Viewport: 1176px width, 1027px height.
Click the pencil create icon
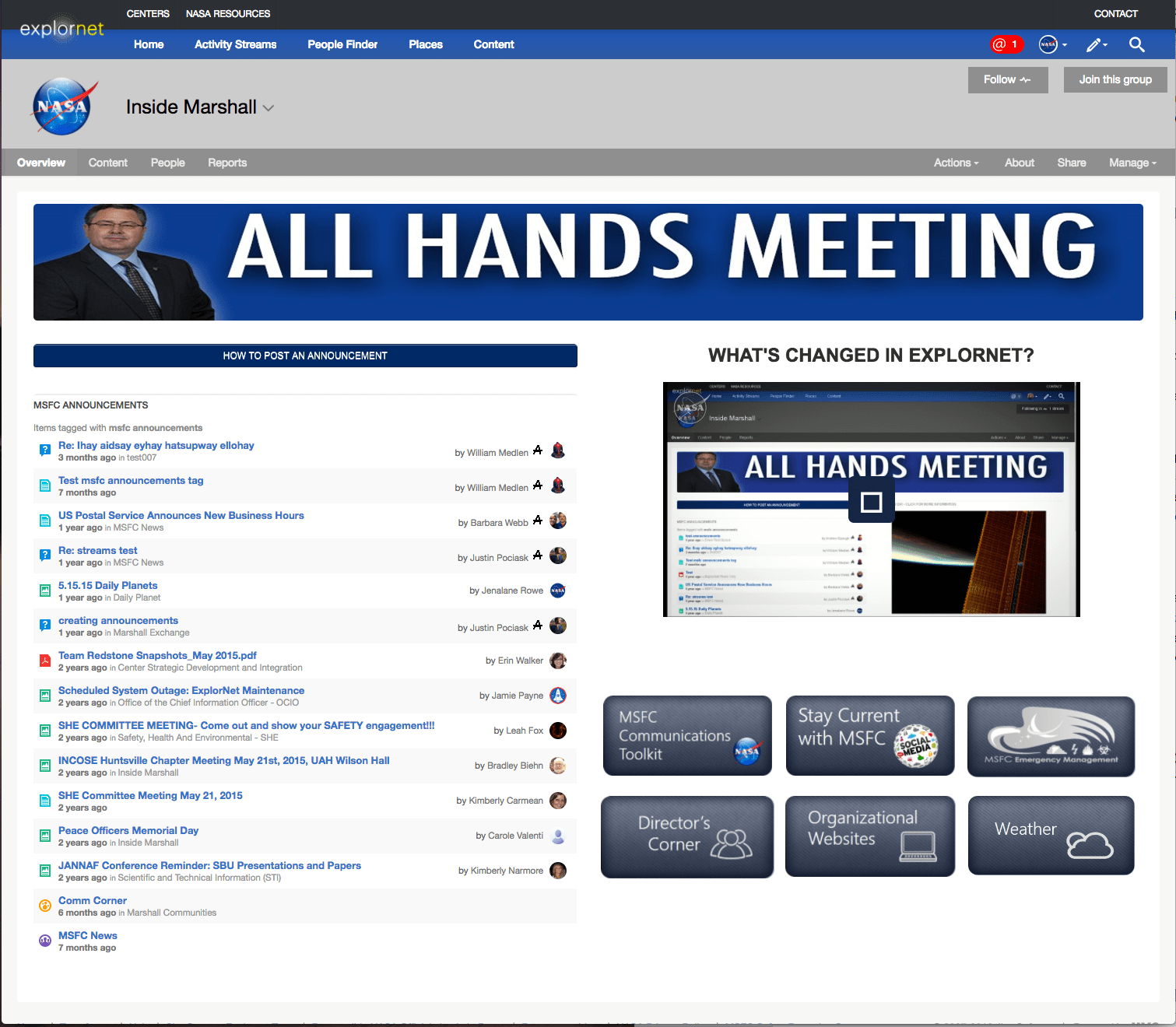click(x=1095, y=44)
